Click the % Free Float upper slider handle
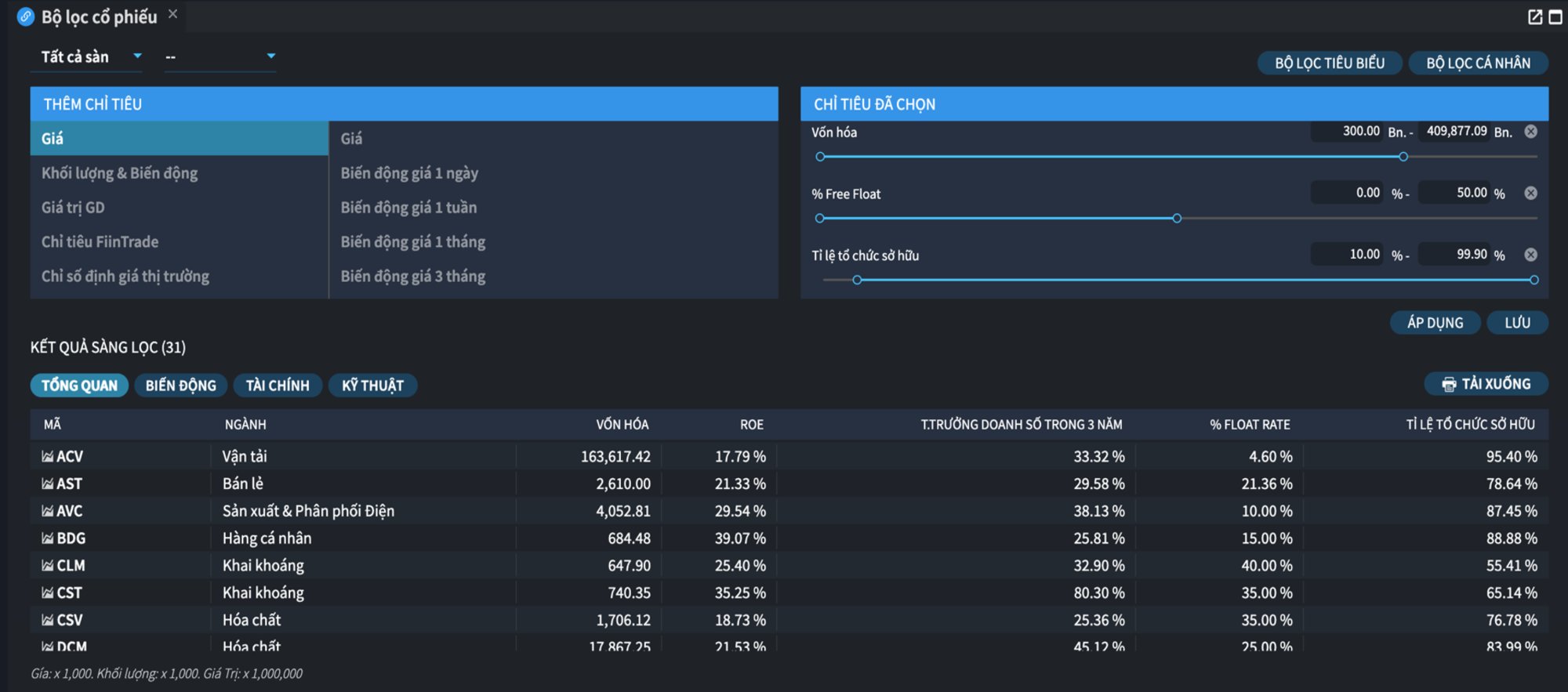 1177,219
